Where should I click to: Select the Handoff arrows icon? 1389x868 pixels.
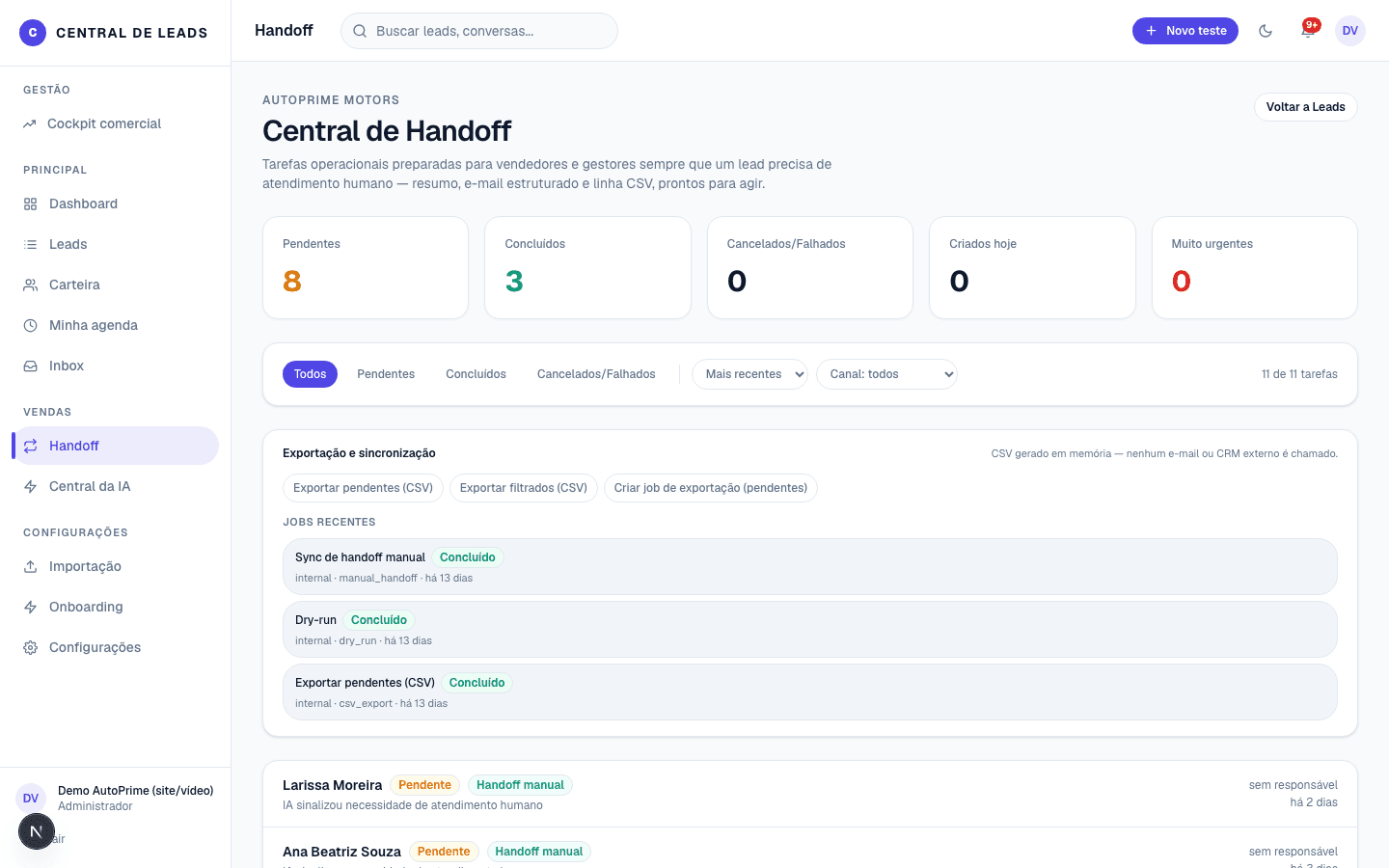(31, 447)
